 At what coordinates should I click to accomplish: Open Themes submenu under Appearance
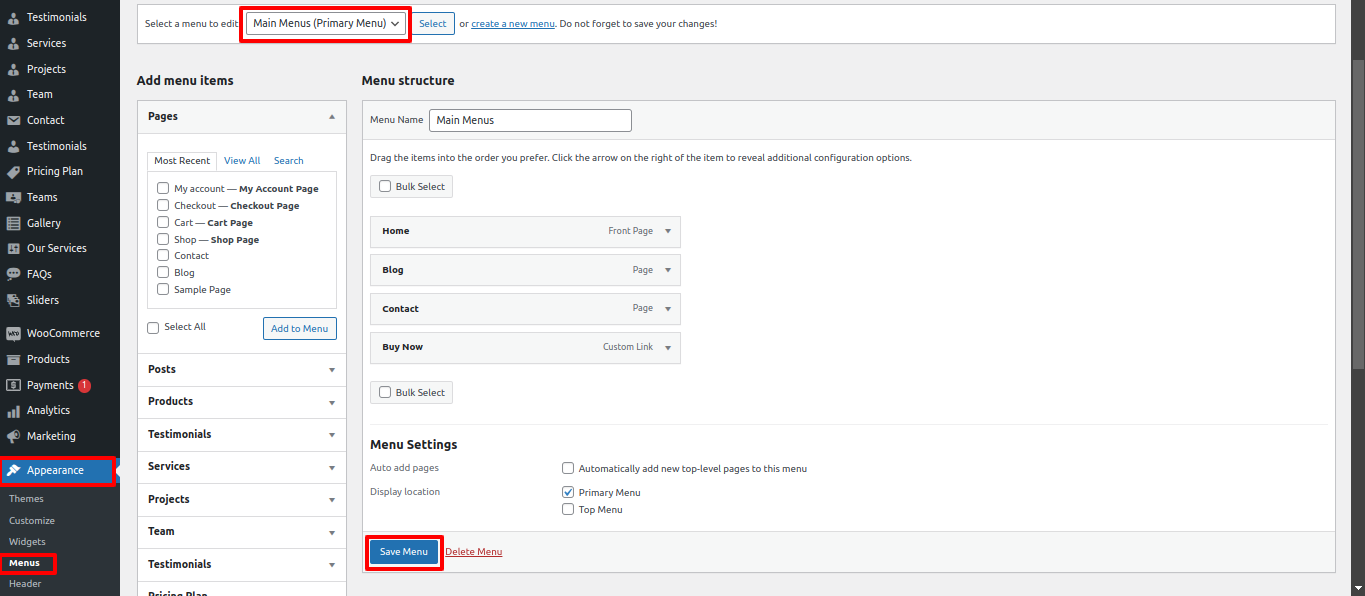coord(26,498)
